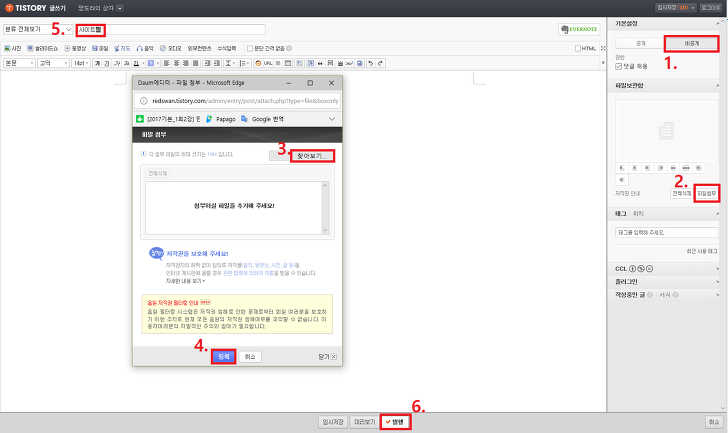This screenshot has height=433, width=728.
Task: Toggle bold formatting
Action: point(97,63)
